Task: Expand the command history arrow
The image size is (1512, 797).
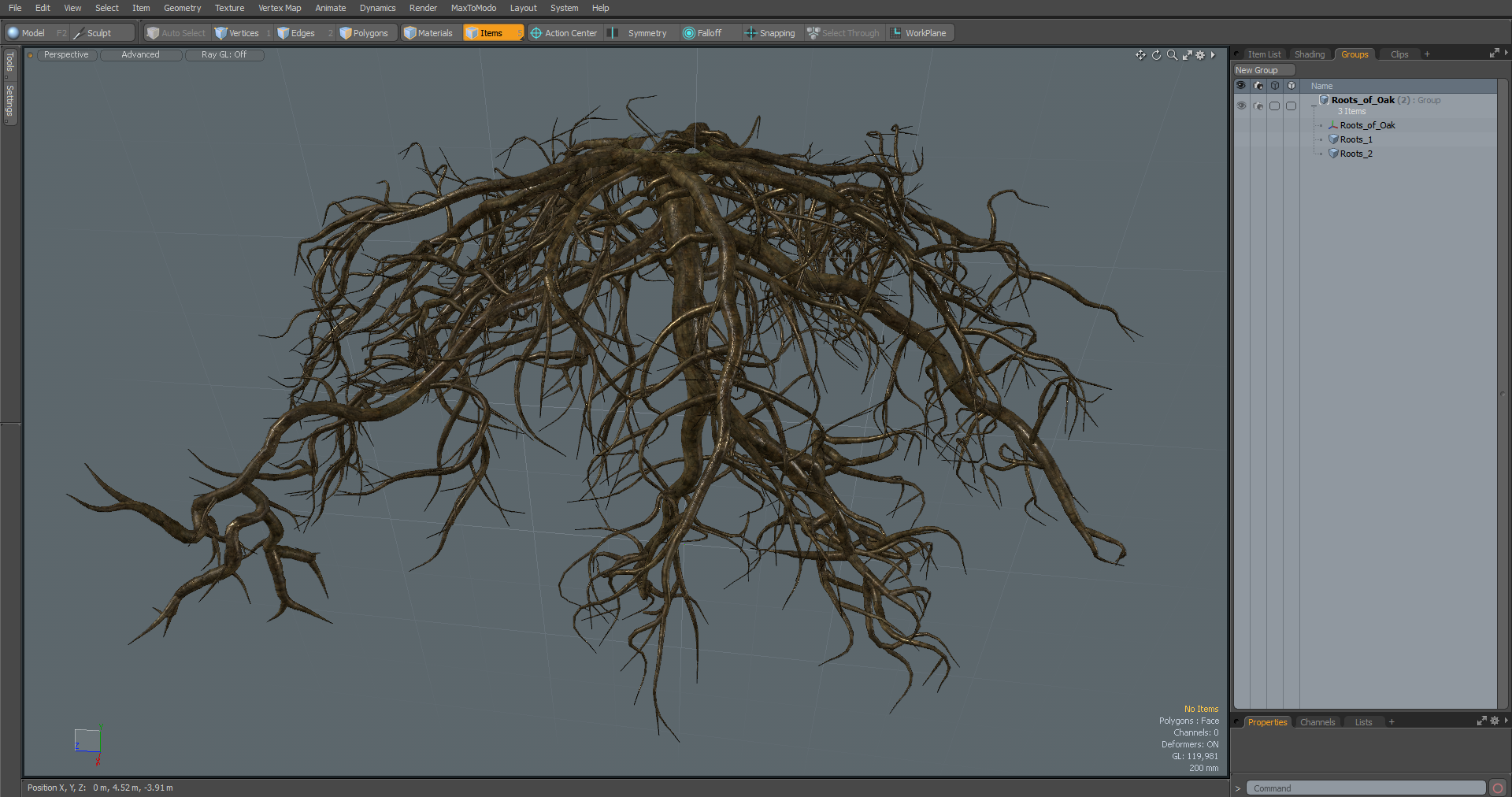Action: click(x=1237, y=788)
